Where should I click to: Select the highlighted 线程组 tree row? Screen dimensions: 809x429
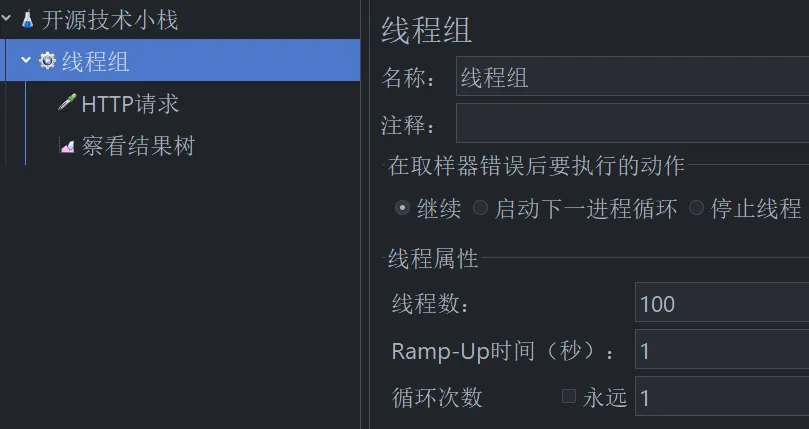pyautogui.click(x=183, y=60)
